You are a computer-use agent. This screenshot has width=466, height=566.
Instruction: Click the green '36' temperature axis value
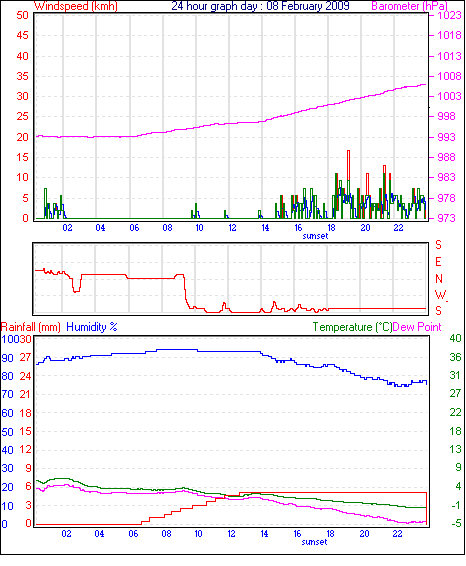[456, 357]
